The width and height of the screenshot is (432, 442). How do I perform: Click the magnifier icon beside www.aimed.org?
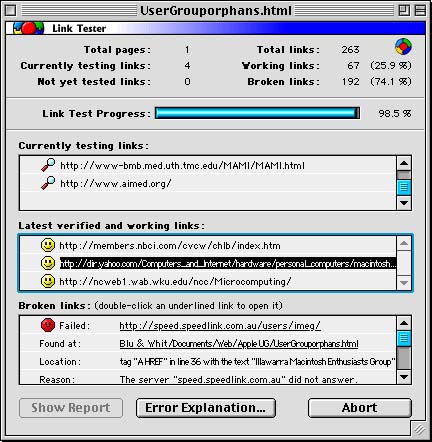click(x=48, y=183)
